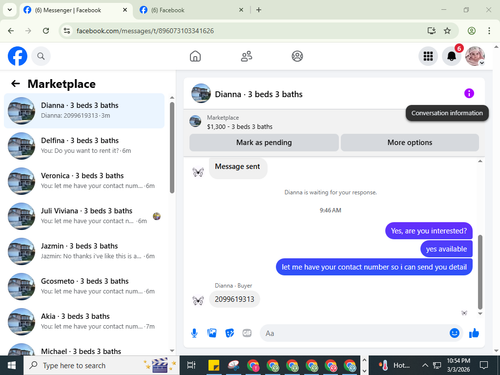This screenshot has height=375, width=500.
Task: Open Chrome three-dot menu
Action: click(489, 31)
